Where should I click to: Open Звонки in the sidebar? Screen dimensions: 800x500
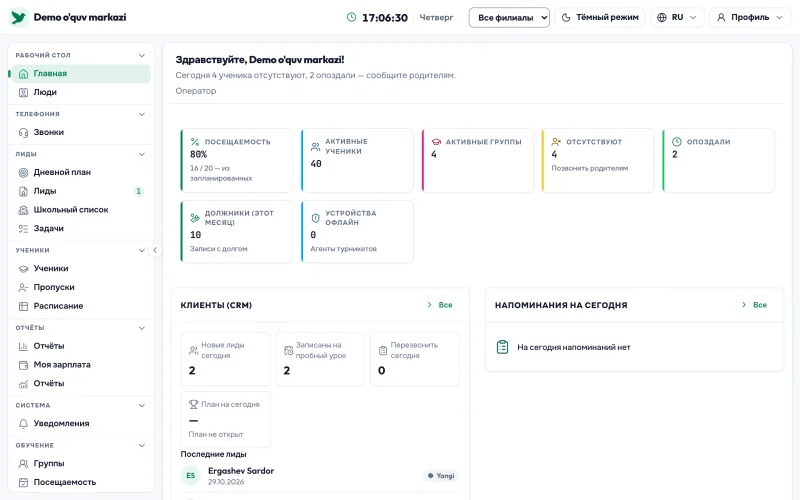pos(81,132)
